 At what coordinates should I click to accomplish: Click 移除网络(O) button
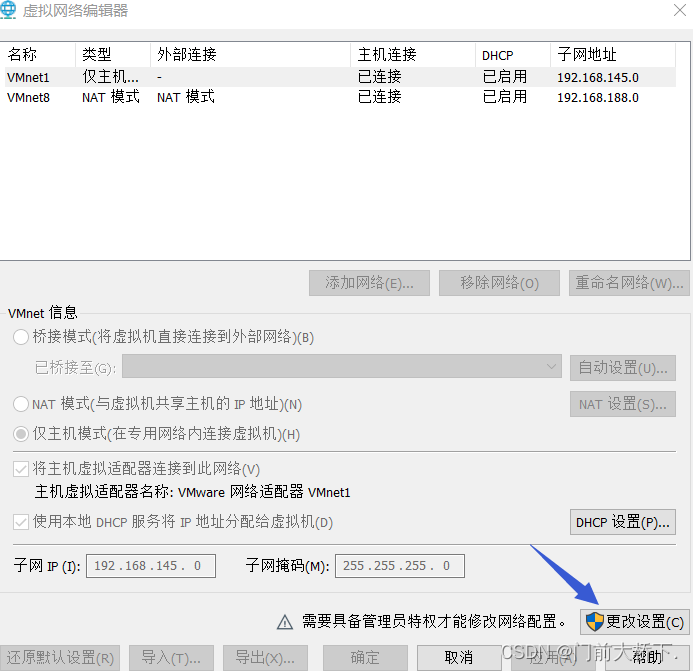pyautogui.click(x=499, y=283)
